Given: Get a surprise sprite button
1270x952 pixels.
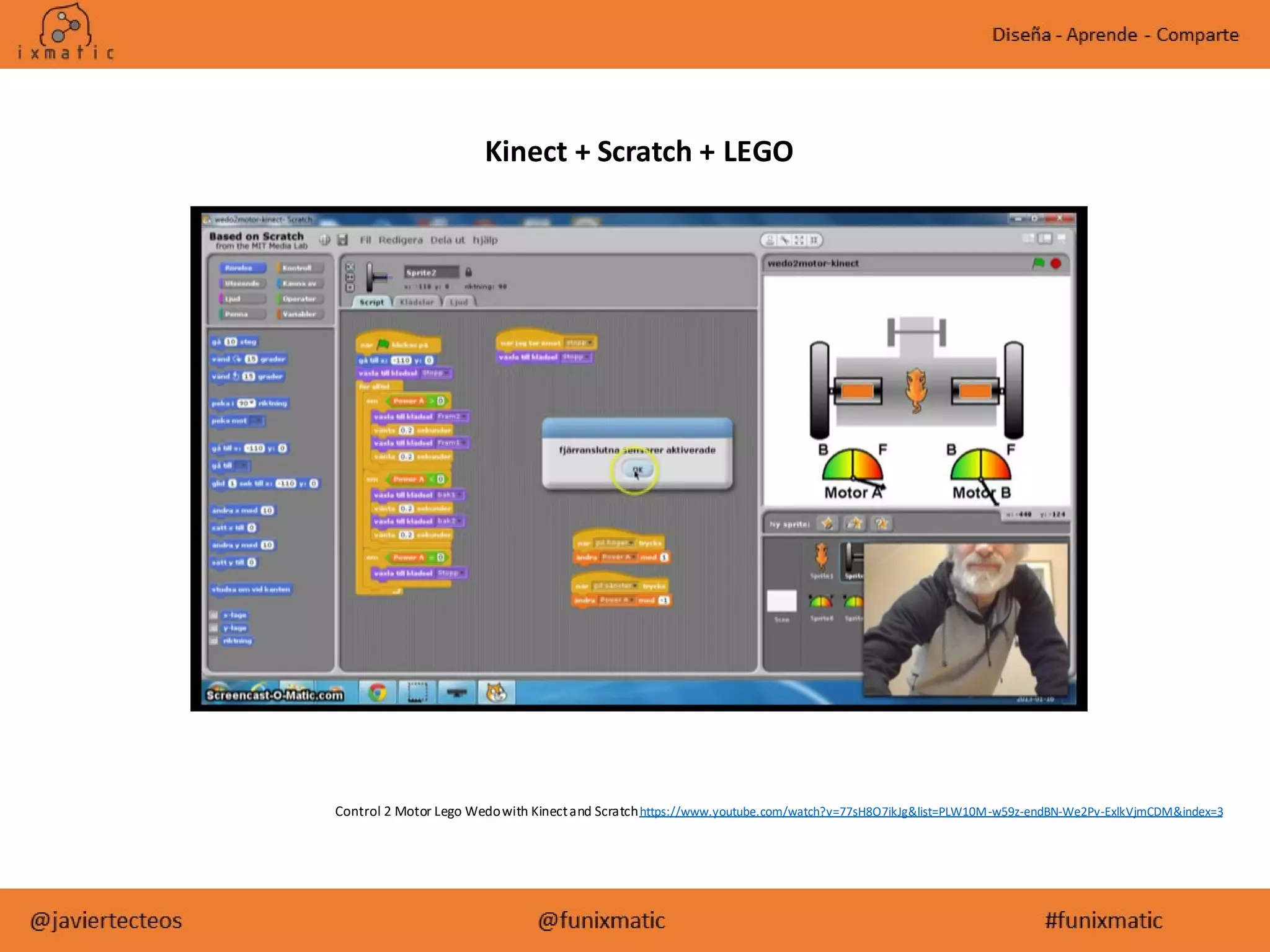Looking at the screenshot, I should [x=882, y=524].
